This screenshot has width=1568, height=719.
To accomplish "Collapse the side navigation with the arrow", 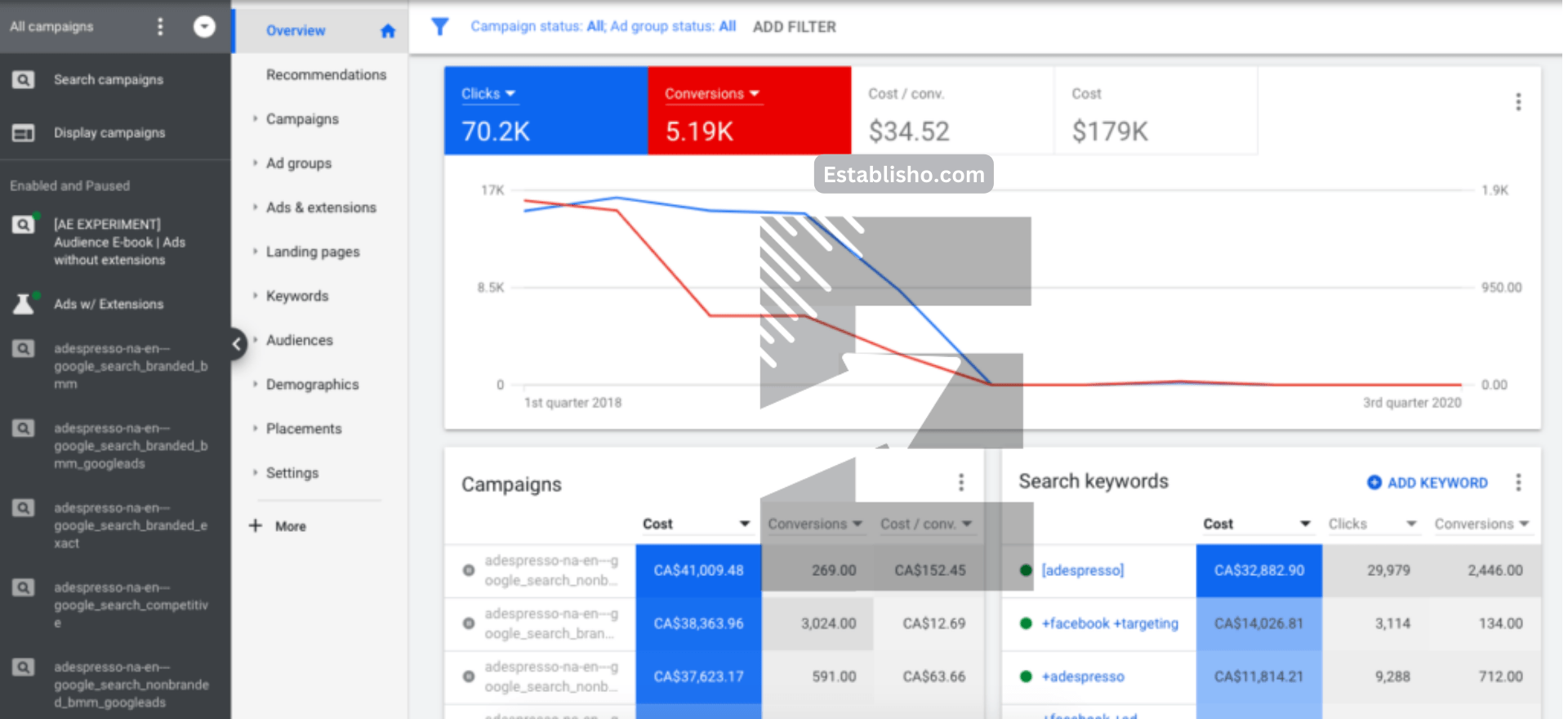I will tap(237, 344).
